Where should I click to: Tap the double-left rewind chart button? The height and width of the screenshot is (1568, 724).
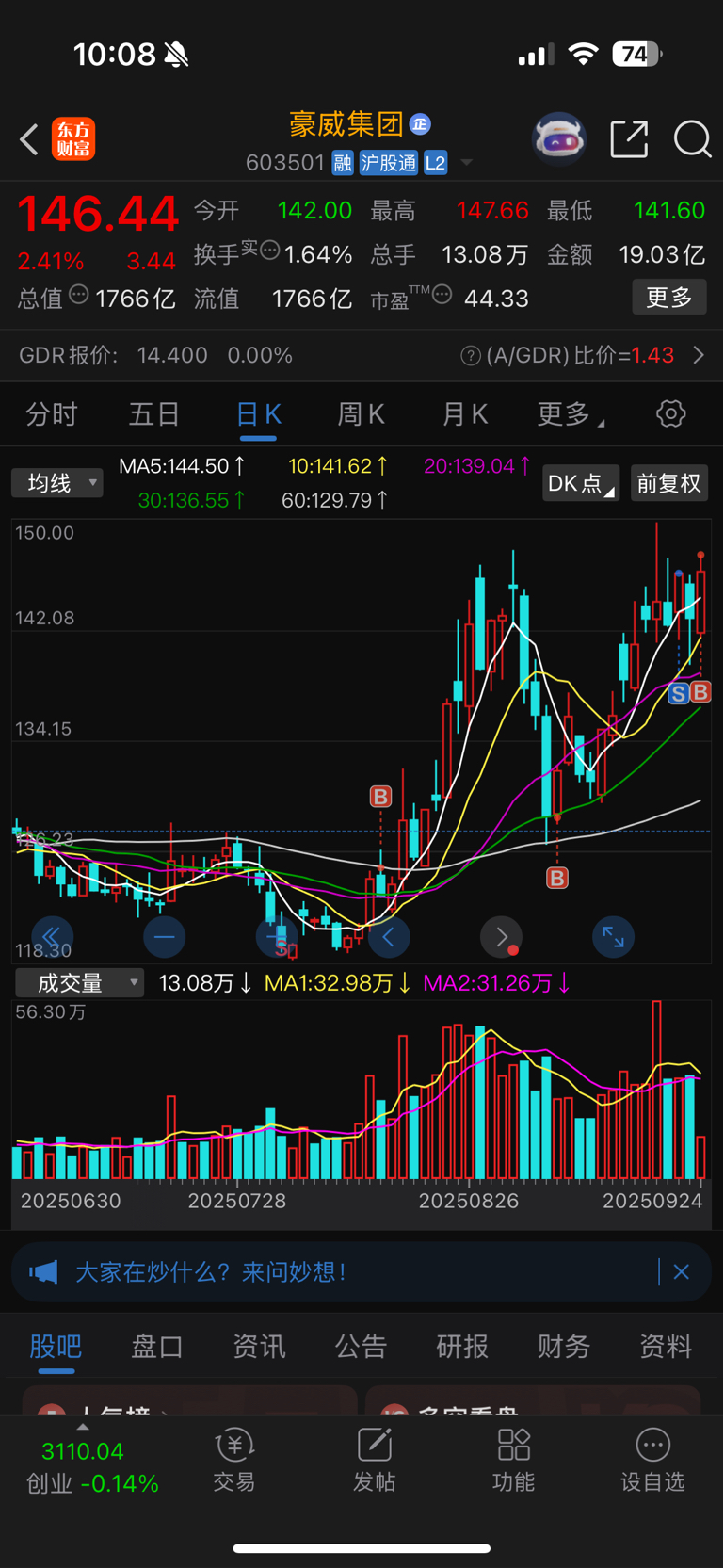[52, 937]
